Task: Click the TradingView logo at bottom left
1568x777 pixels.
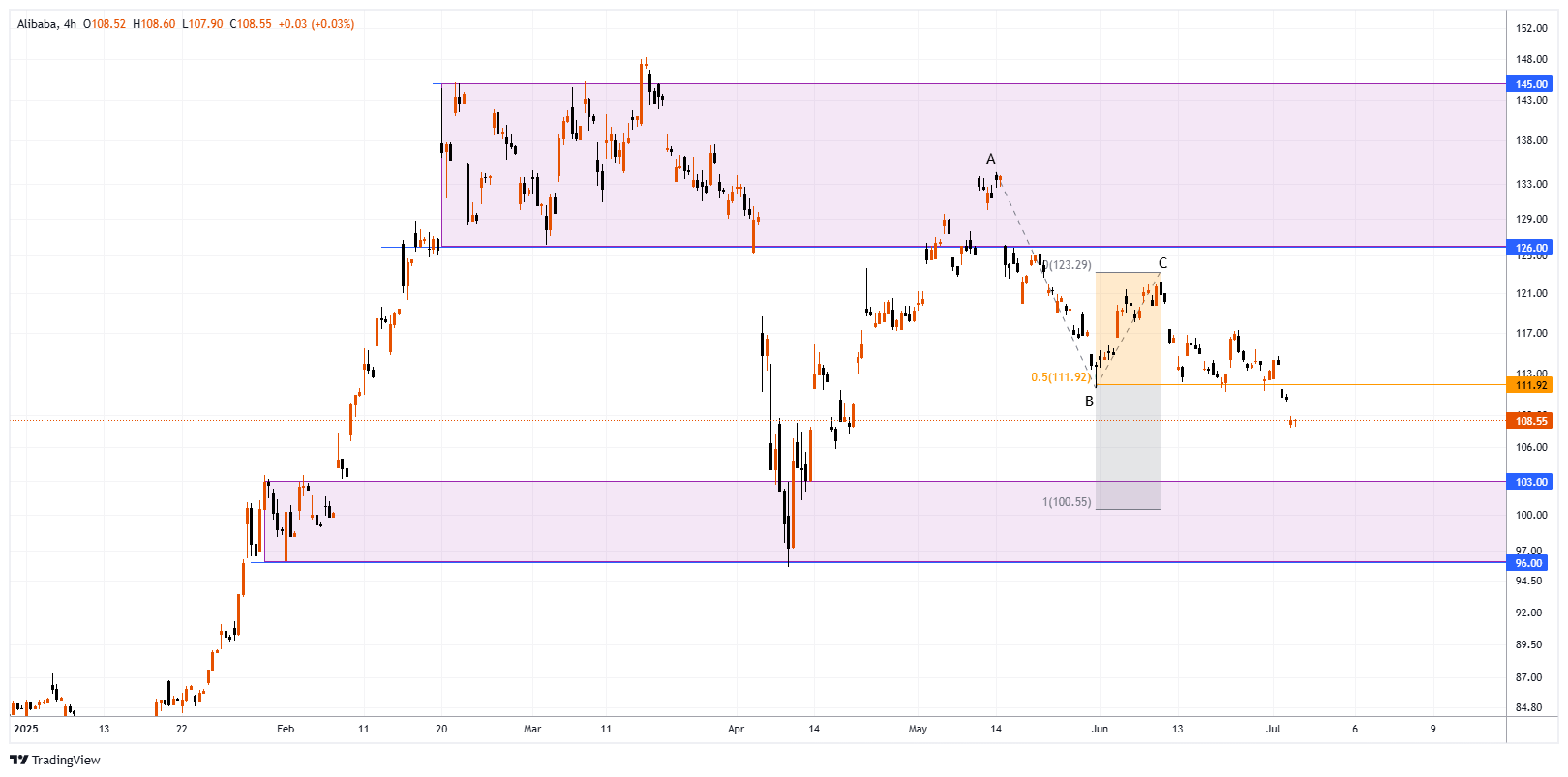Action: coord(55,760)
